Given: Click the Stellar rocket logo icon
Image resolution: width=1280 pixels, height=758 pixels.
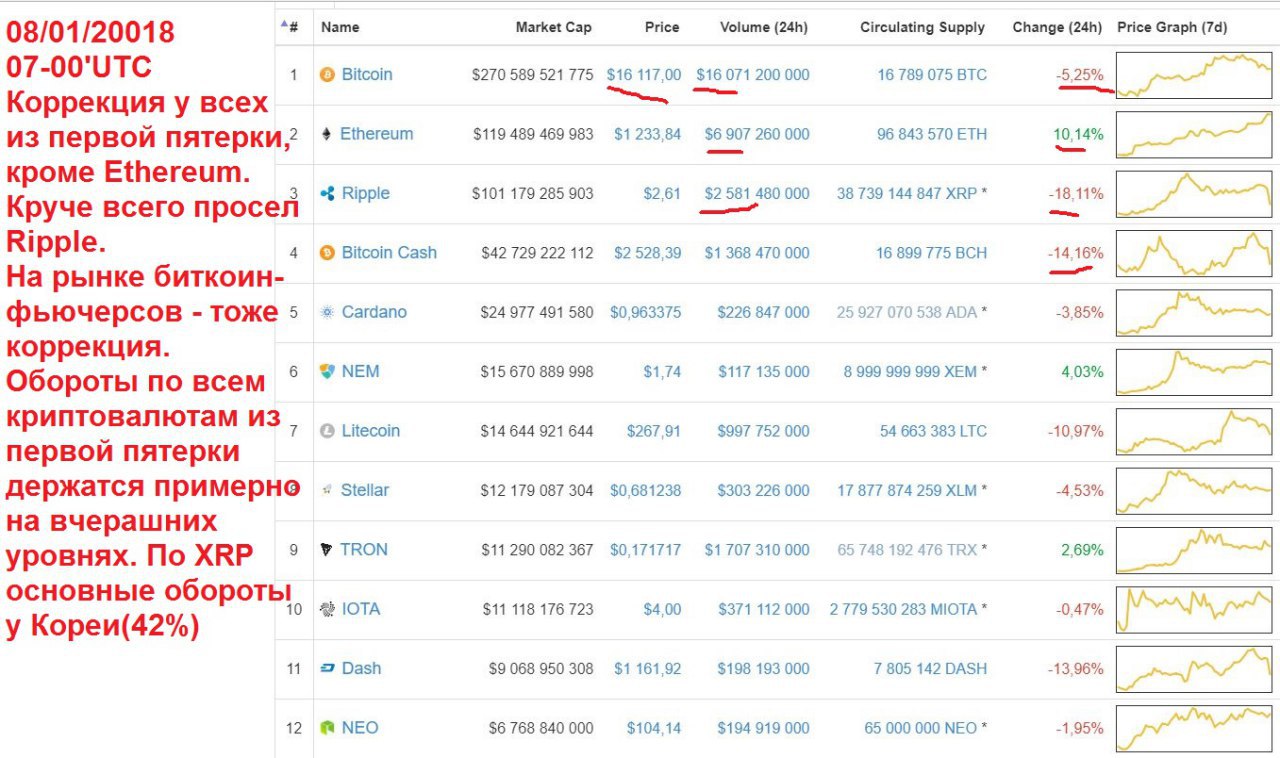Looking at the screenshot, I should (x=327, y=490).
